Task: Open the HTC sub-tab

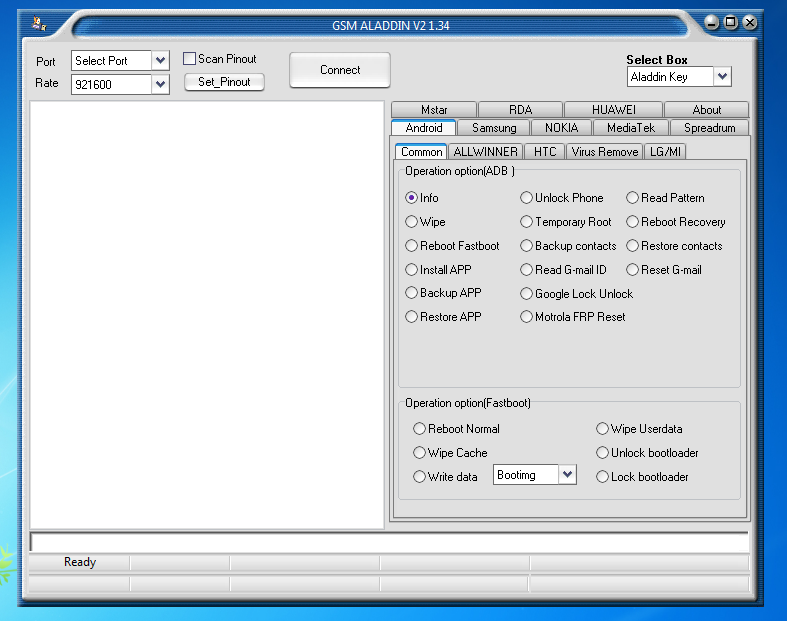Action: click(545, 152)
